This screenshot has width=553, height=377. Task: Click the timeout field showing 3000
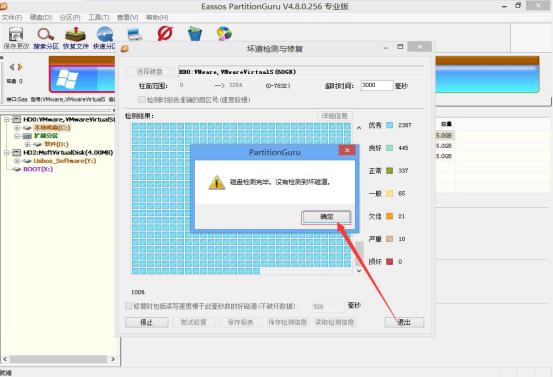(x=377, y=85)
